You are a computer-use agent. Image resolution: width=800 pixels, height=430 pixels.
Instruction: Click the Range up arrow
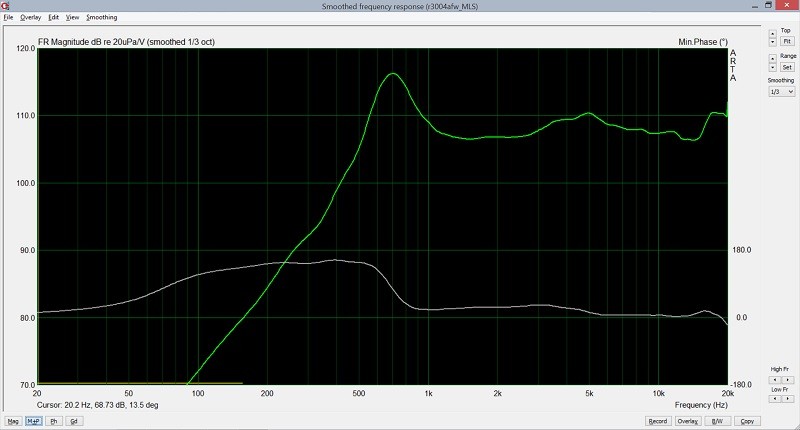(x=772, y=59)
